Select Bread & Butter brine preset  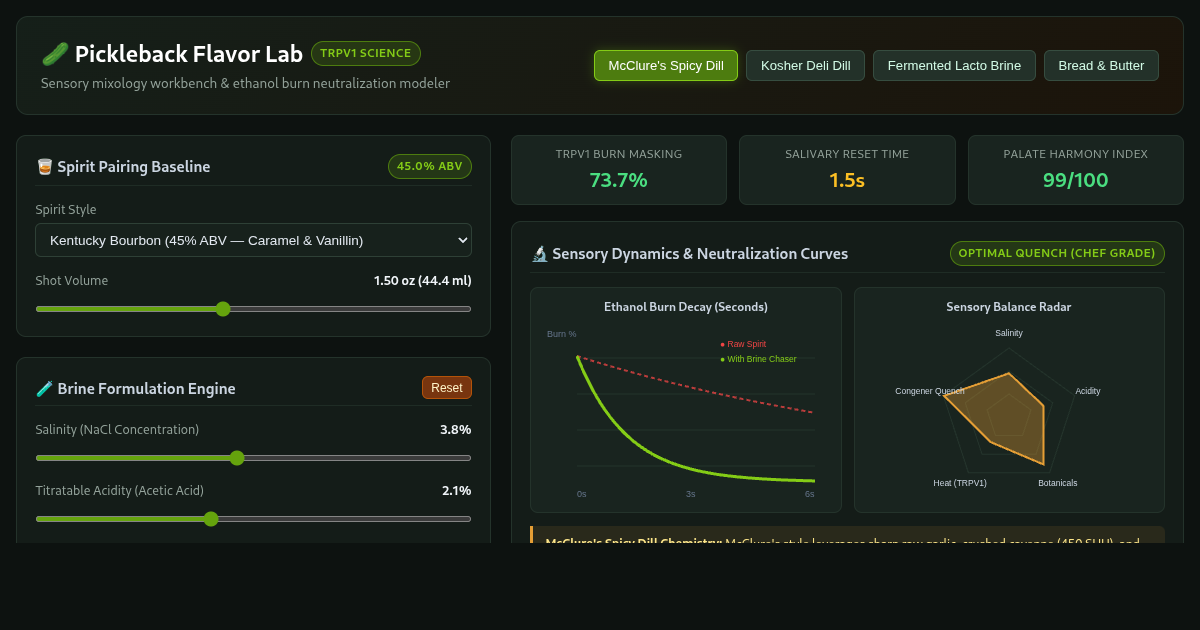(x=1101, y=66)
